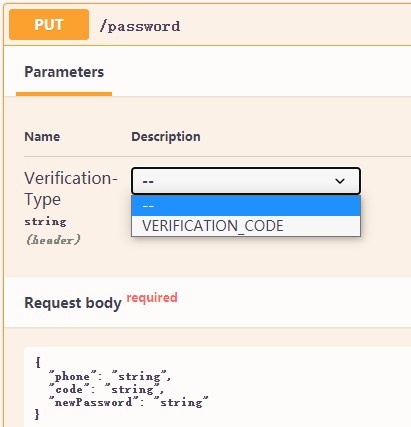Collapse the PUT /password operation header bar

(207, 25)
